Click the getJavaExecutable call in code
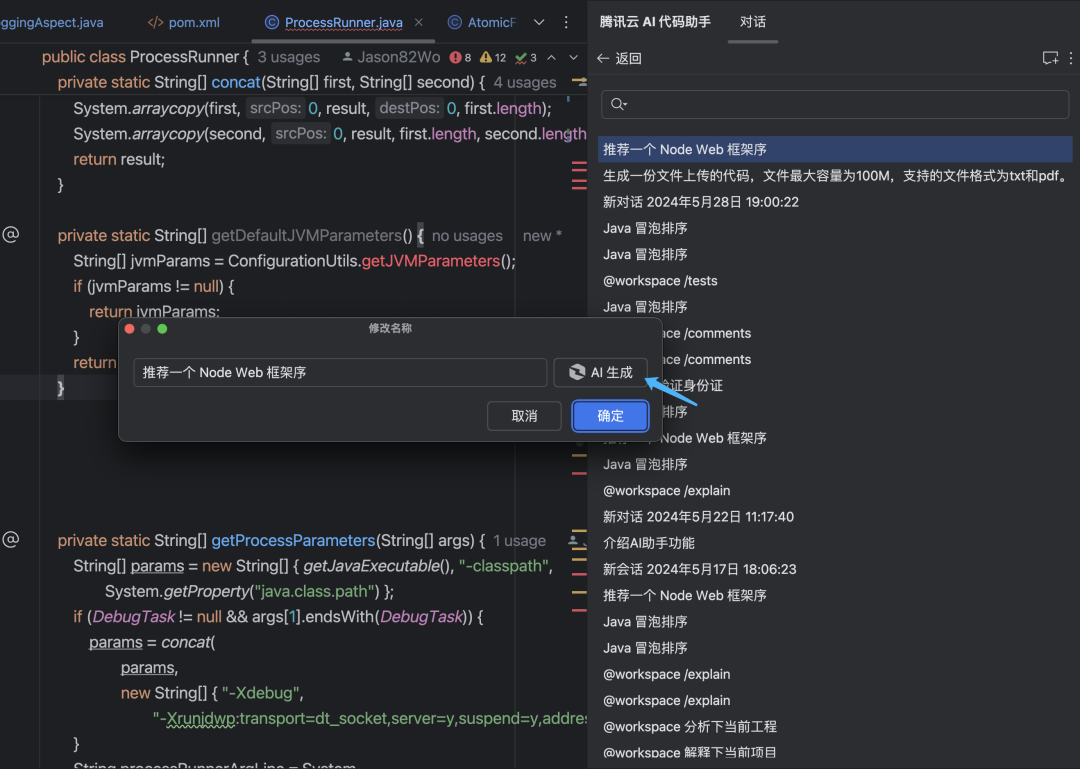Screen dimensions: 1080x769 [371, 566]
